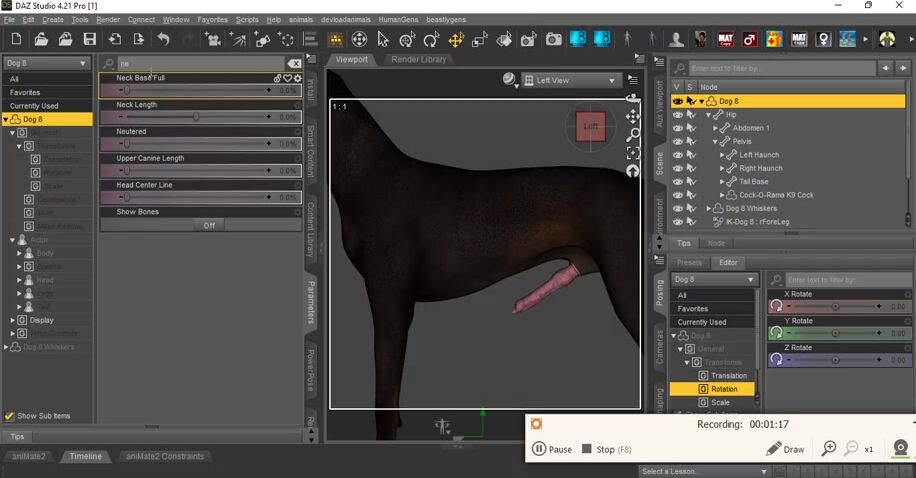Switch to the Render Library tab
Image resolution: width=916 pixels, height=478 pixels.
click(x=418, y=59)
